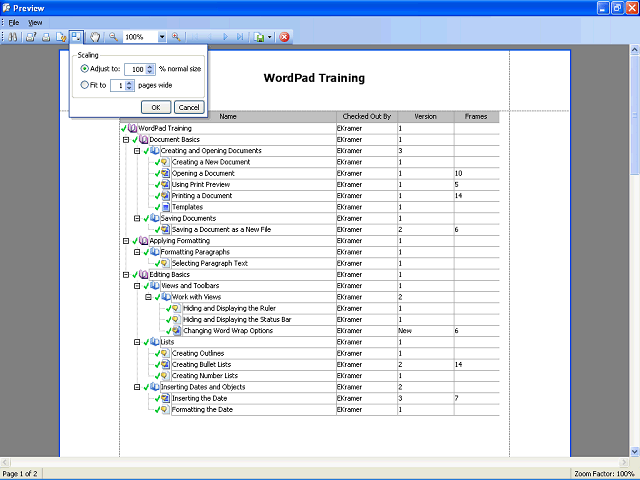Click the vertical scrollbar up arrow
The width and height of the screenshot is (640, 480).
[634, 50]
